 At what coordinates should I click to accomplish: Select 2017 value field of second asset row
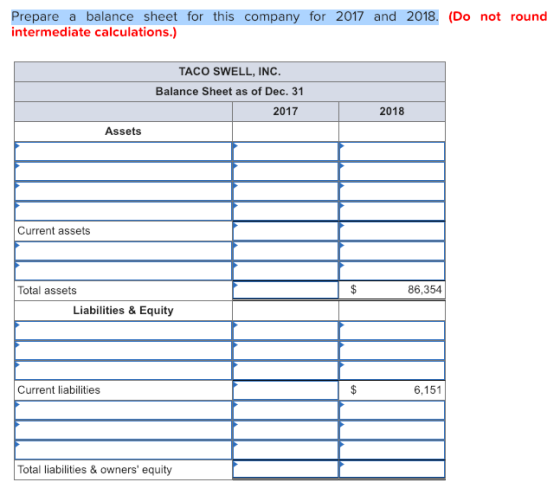click(285, 171)
